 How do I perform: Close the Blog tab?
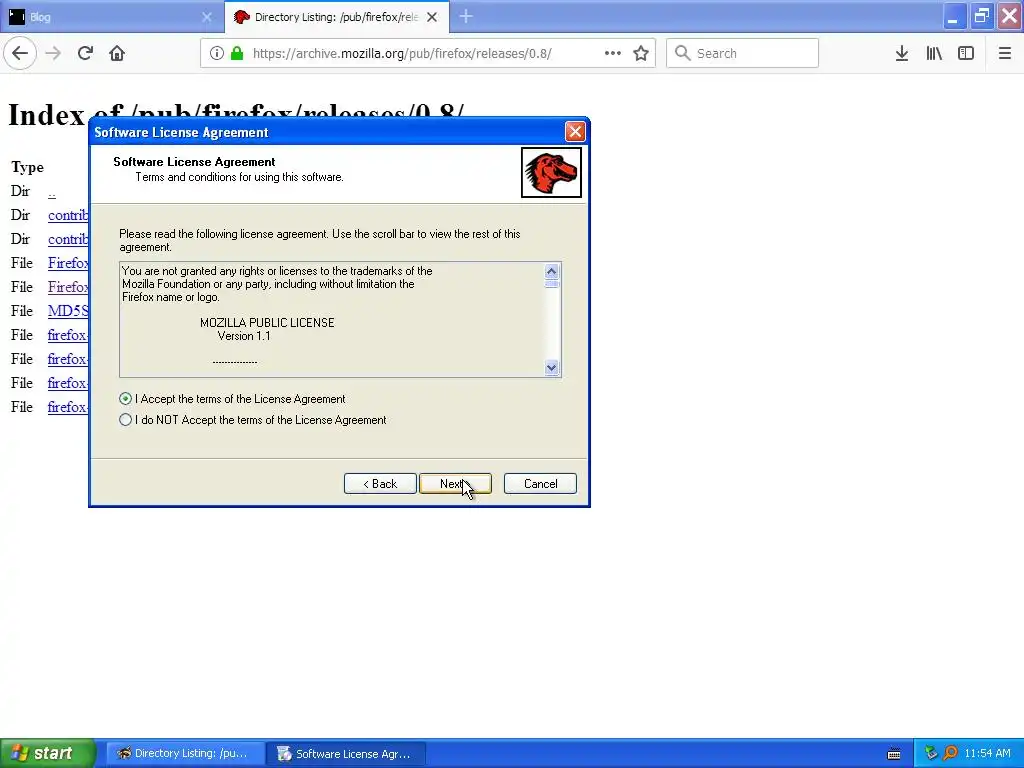pyautogui.click(x=207, y=17)
